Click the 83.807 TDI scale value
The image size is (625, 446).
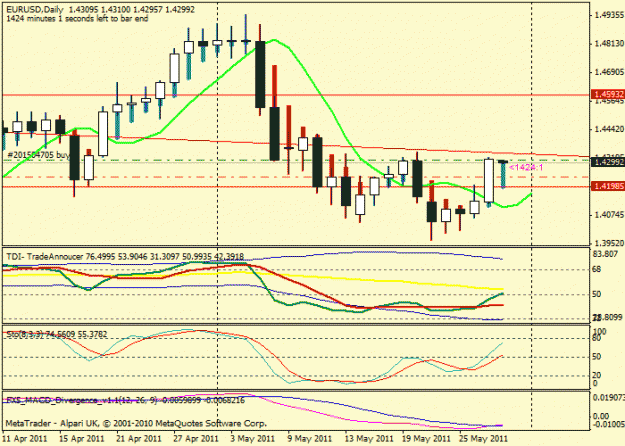605,254
